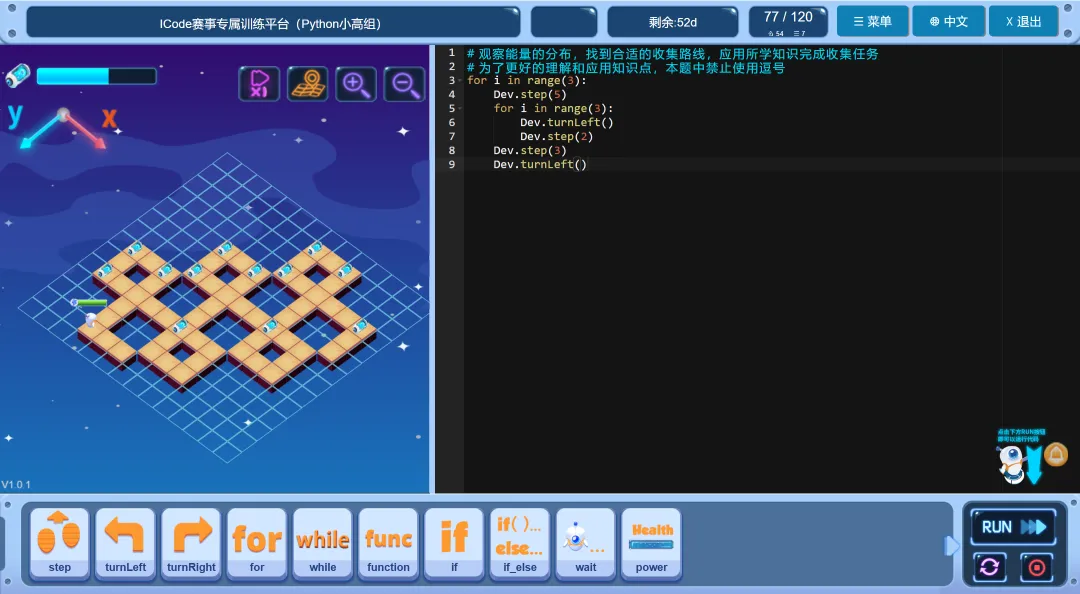
Task: Place cursor on Dev.turnLeft() line 6
Action: [566, 122]
